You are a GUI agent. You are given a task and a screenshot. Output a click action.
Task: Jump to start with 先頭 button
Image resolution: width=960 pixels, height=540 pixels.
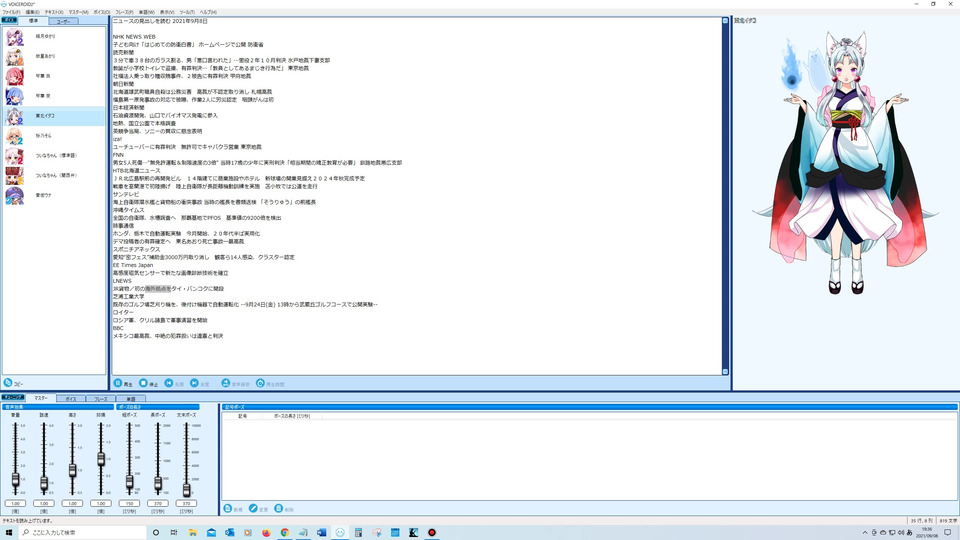[174, 383]
